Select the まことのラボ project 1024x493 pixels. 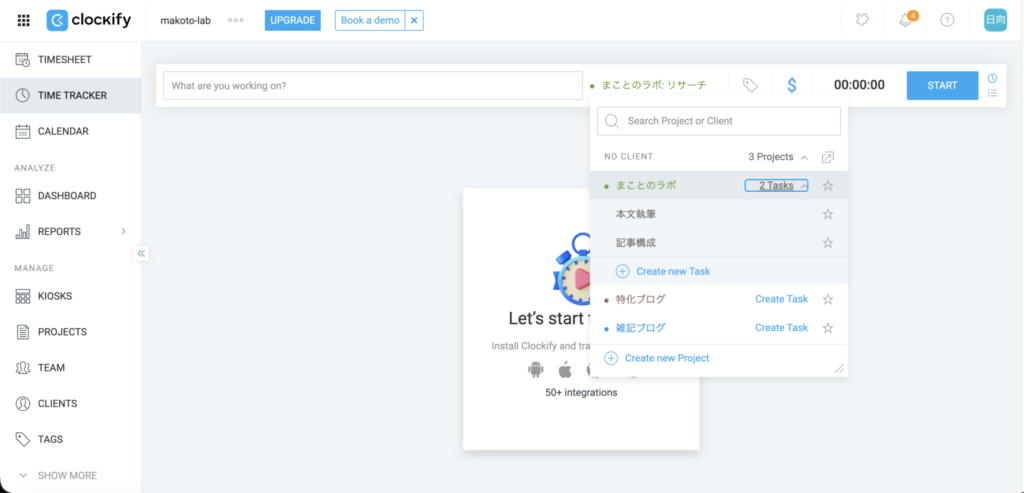pos(646,185)
